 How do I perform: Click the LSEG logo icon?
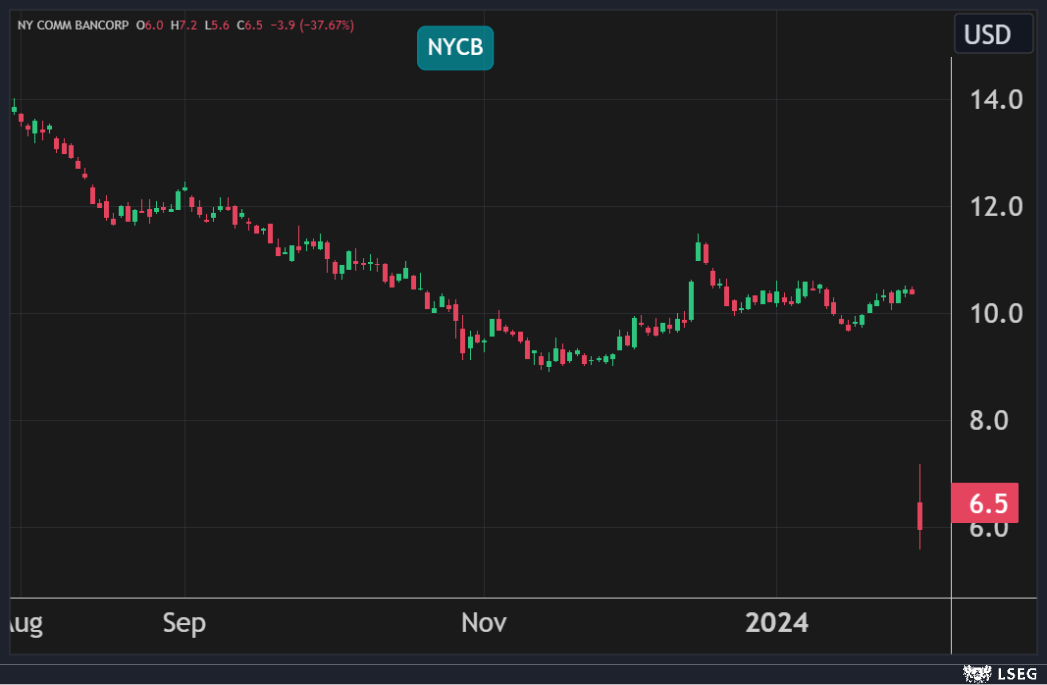point(977,674)
